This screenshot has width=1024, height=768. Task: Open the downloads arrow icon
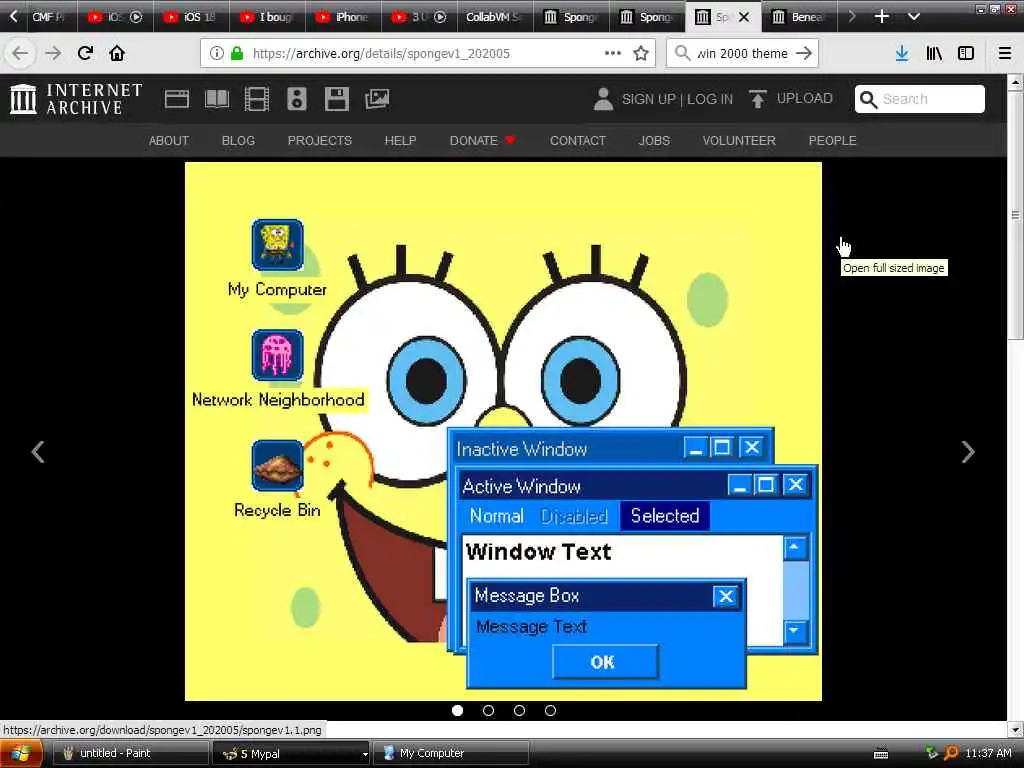(902, 53)
